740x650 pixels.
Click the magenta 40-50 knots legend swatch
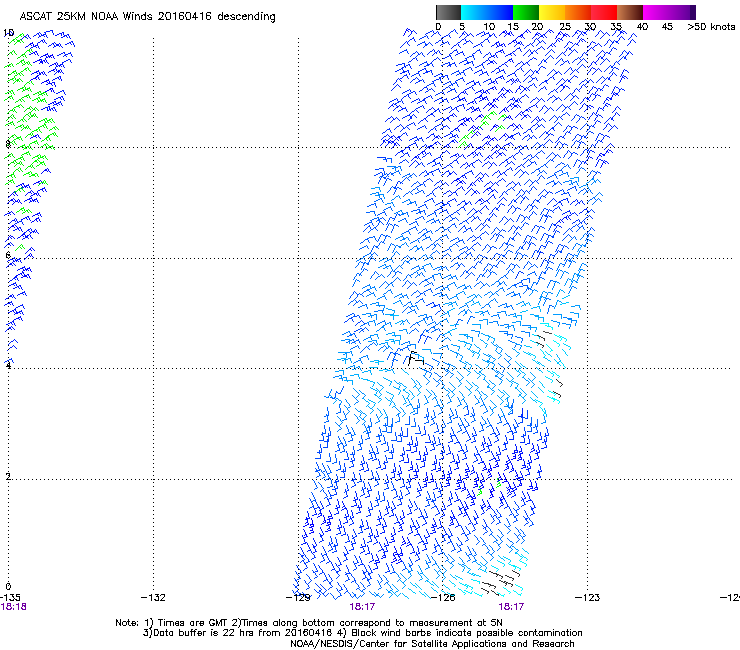(666, 12)
